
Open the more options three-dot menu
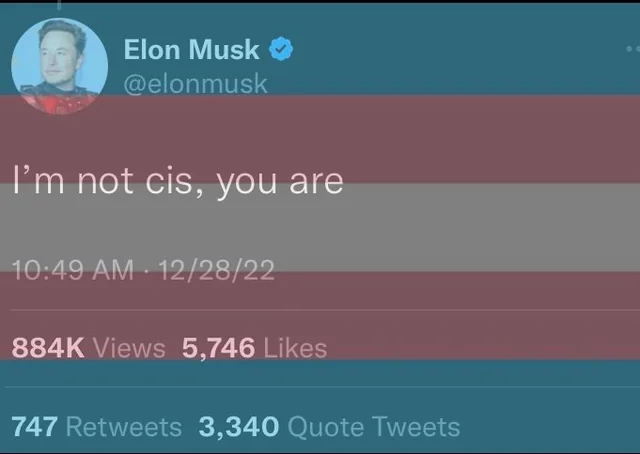pos(628,47)
